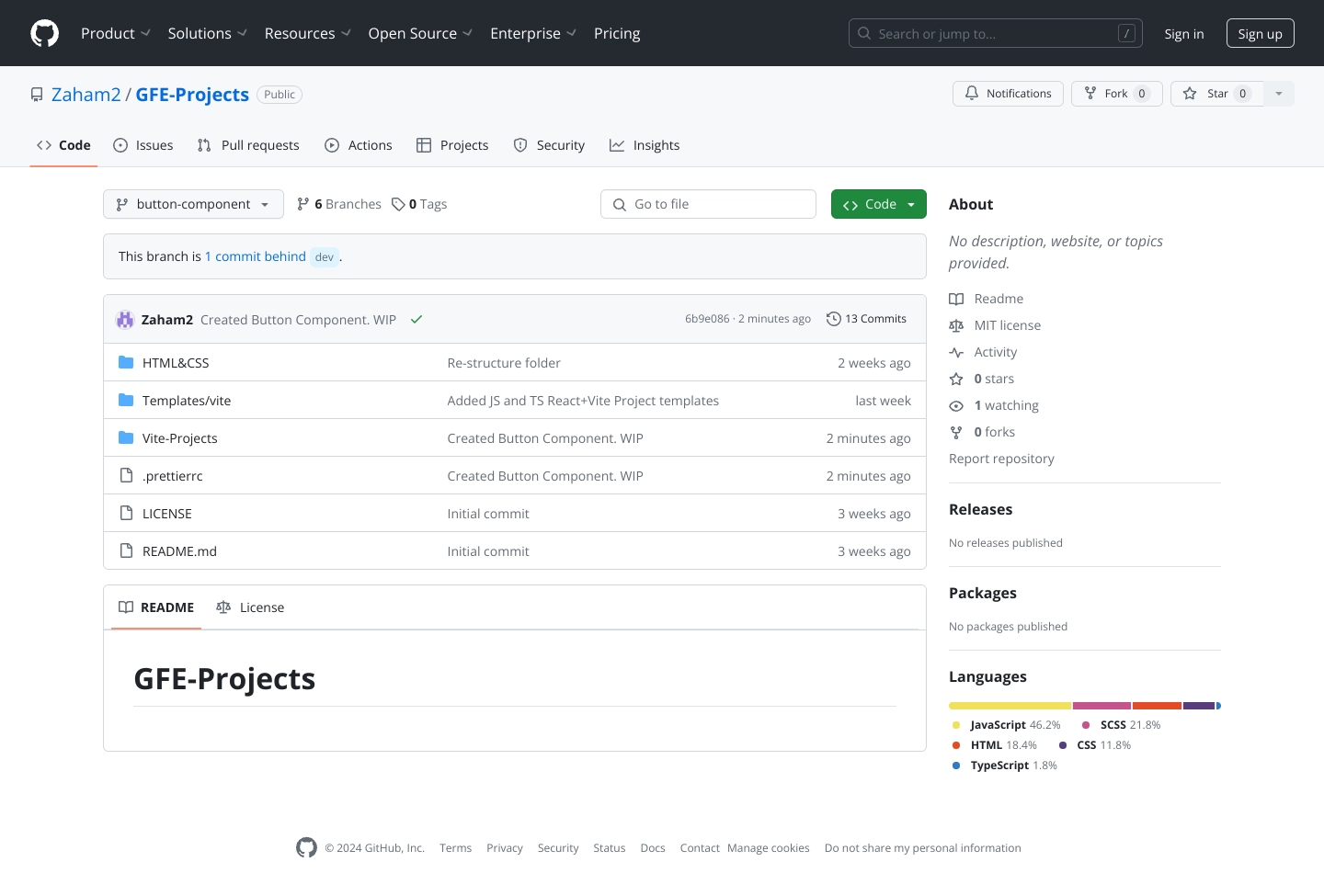1324x896 pixels.
Task: Click the repository icon beside Zaham2
Action: click(37, 95)
